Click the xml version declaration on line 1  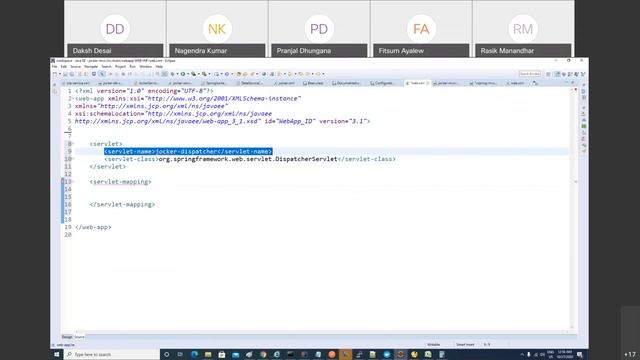click(144, 91)
